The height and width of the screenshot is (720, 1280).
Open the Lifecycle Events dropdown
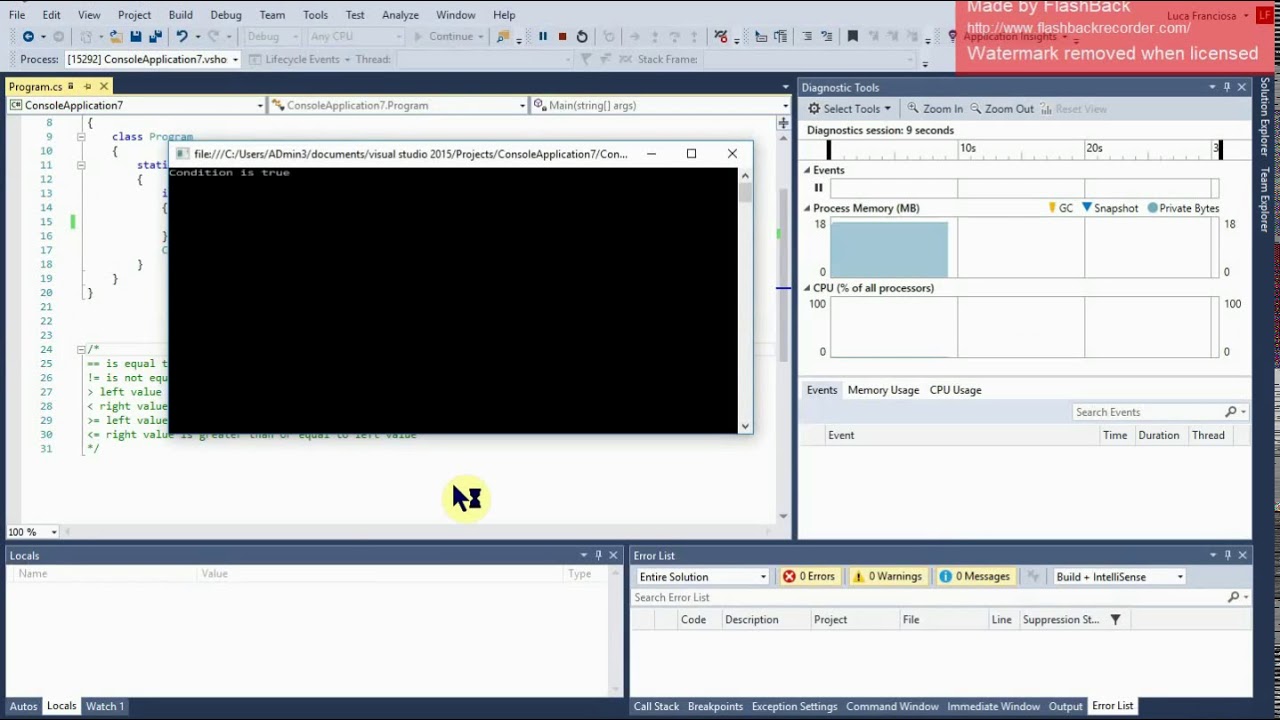(x=347, y=59)
